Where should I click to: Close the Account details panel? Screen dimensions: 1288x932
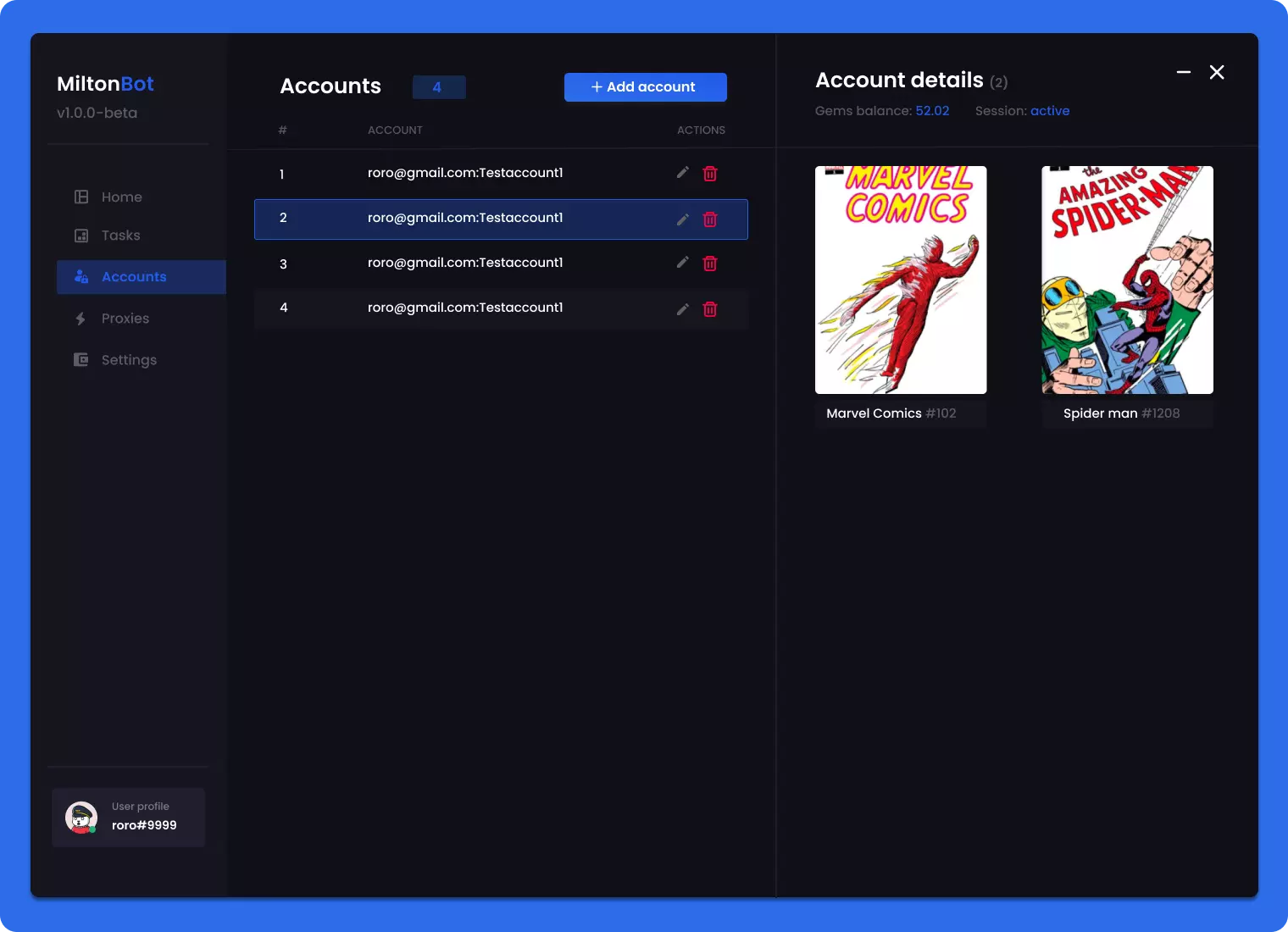click(x=1217, y=72)
